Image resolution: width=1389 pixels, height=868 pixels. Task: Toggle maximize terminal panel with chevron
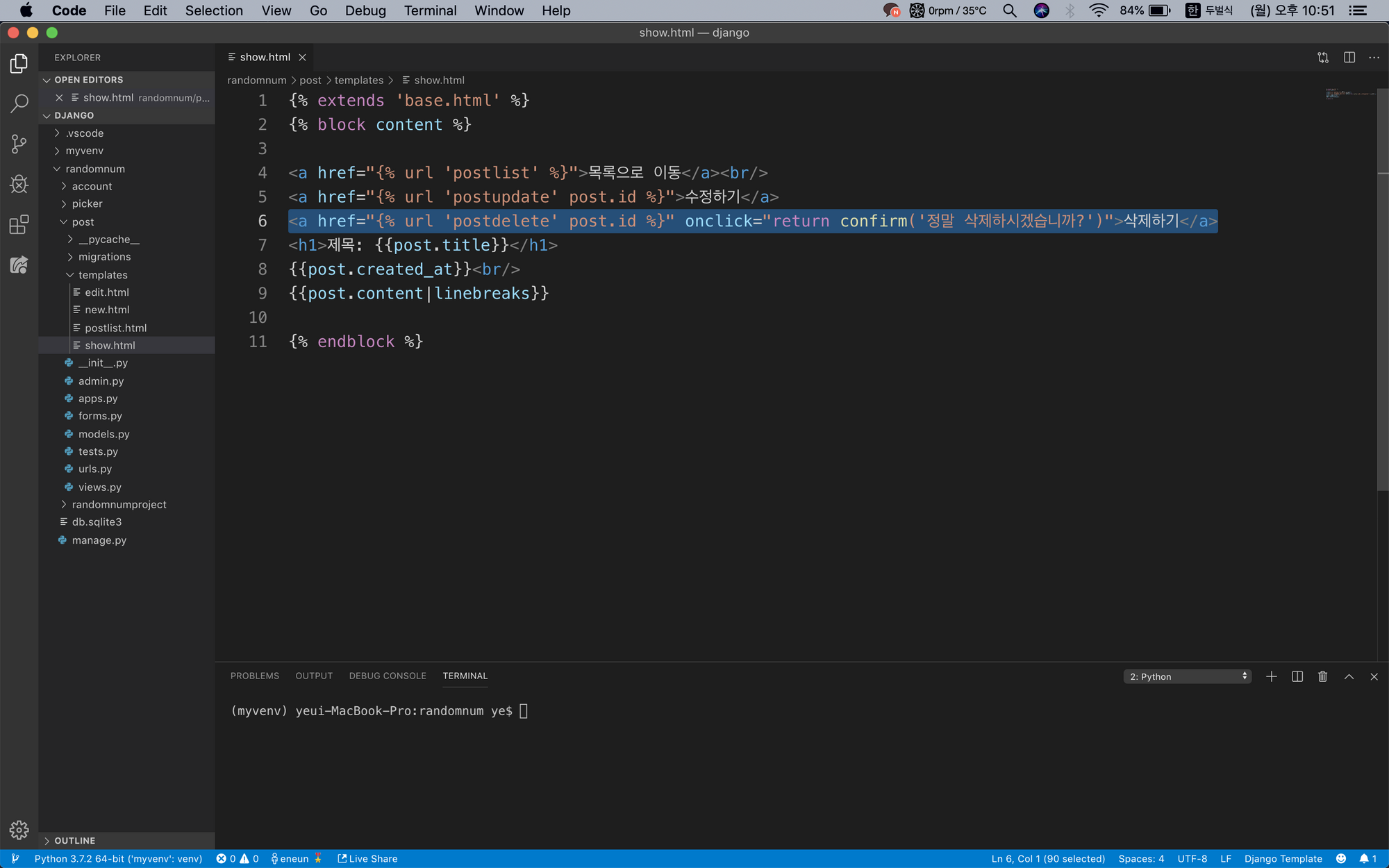1349,676
